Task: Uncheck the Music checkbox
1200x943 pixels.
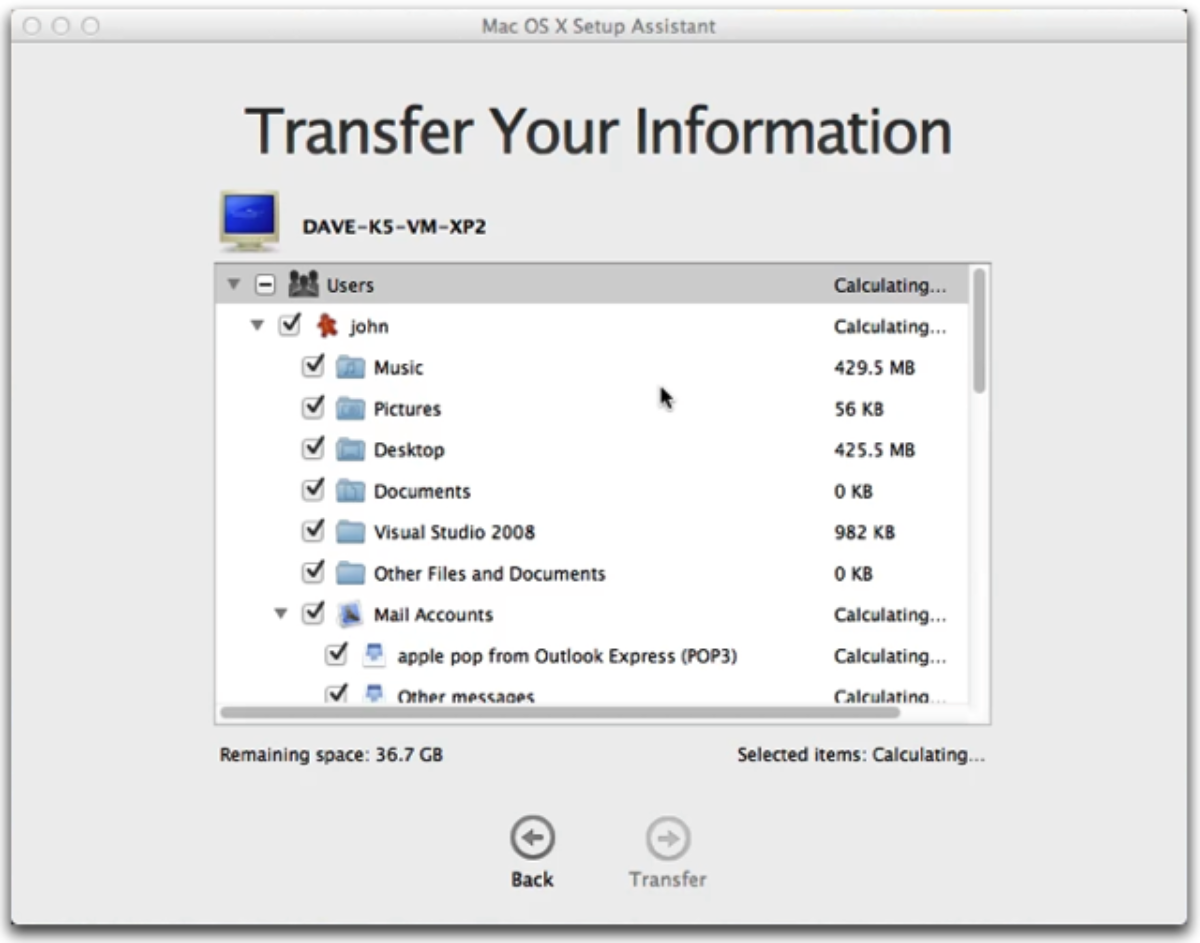Action: pyautogui.click(x=313, y=366)
